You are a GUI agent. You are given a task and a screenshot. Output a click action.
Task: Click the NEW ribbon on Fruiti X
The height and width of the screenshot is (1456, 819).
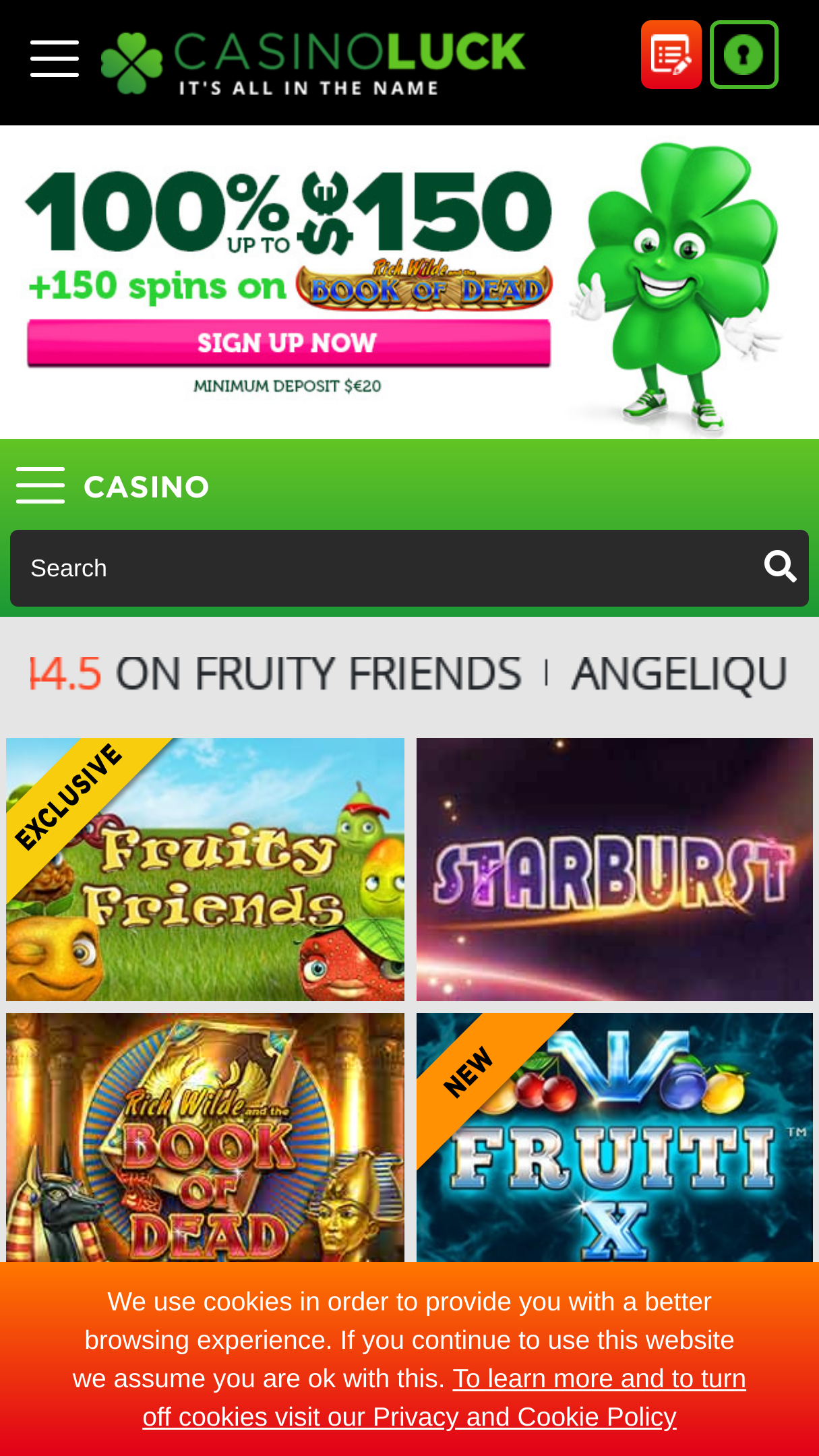click(x=470, y=1072)
